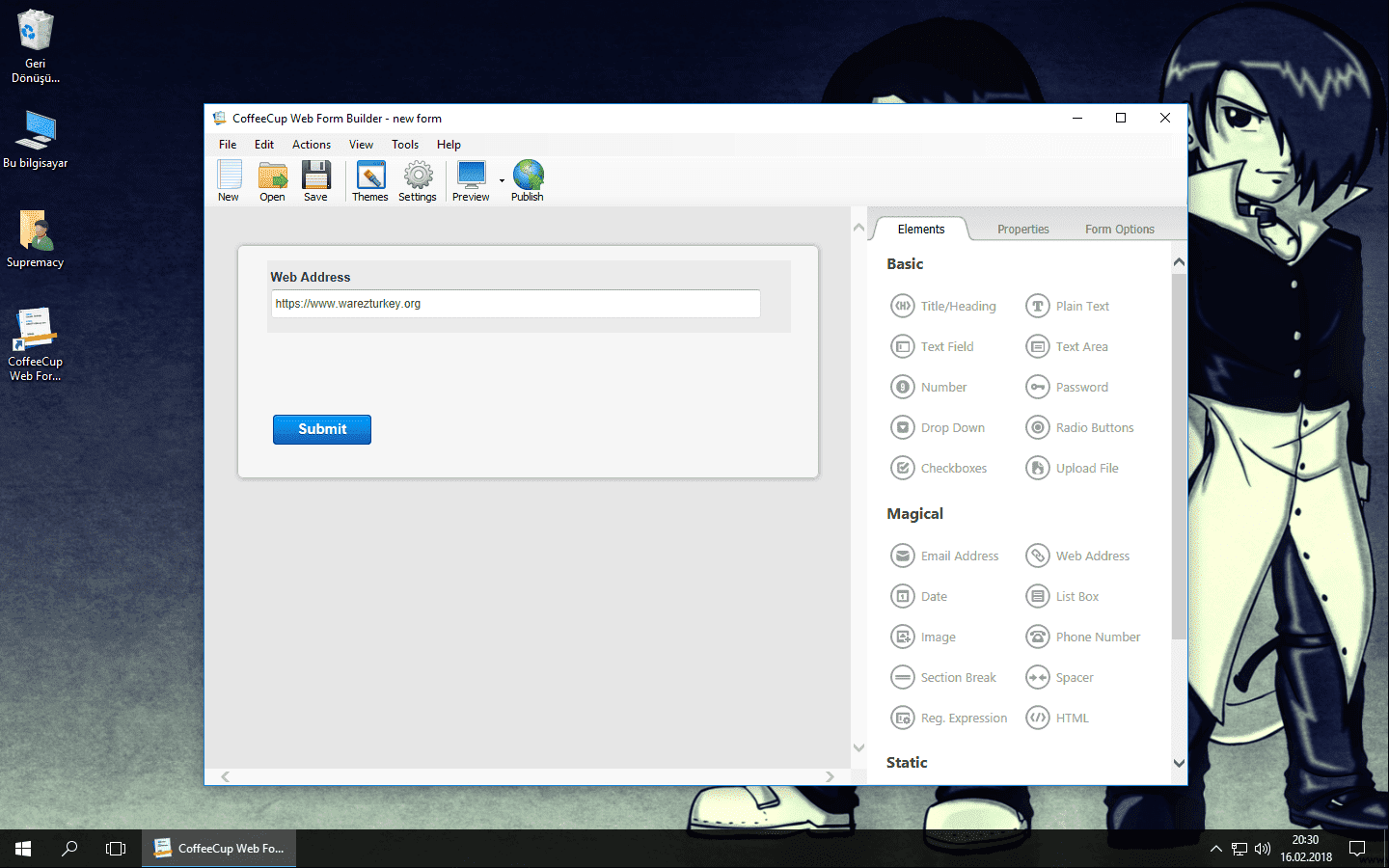Add a Section Break element
Screen dimensions: 1389x868
click(943, 677)
